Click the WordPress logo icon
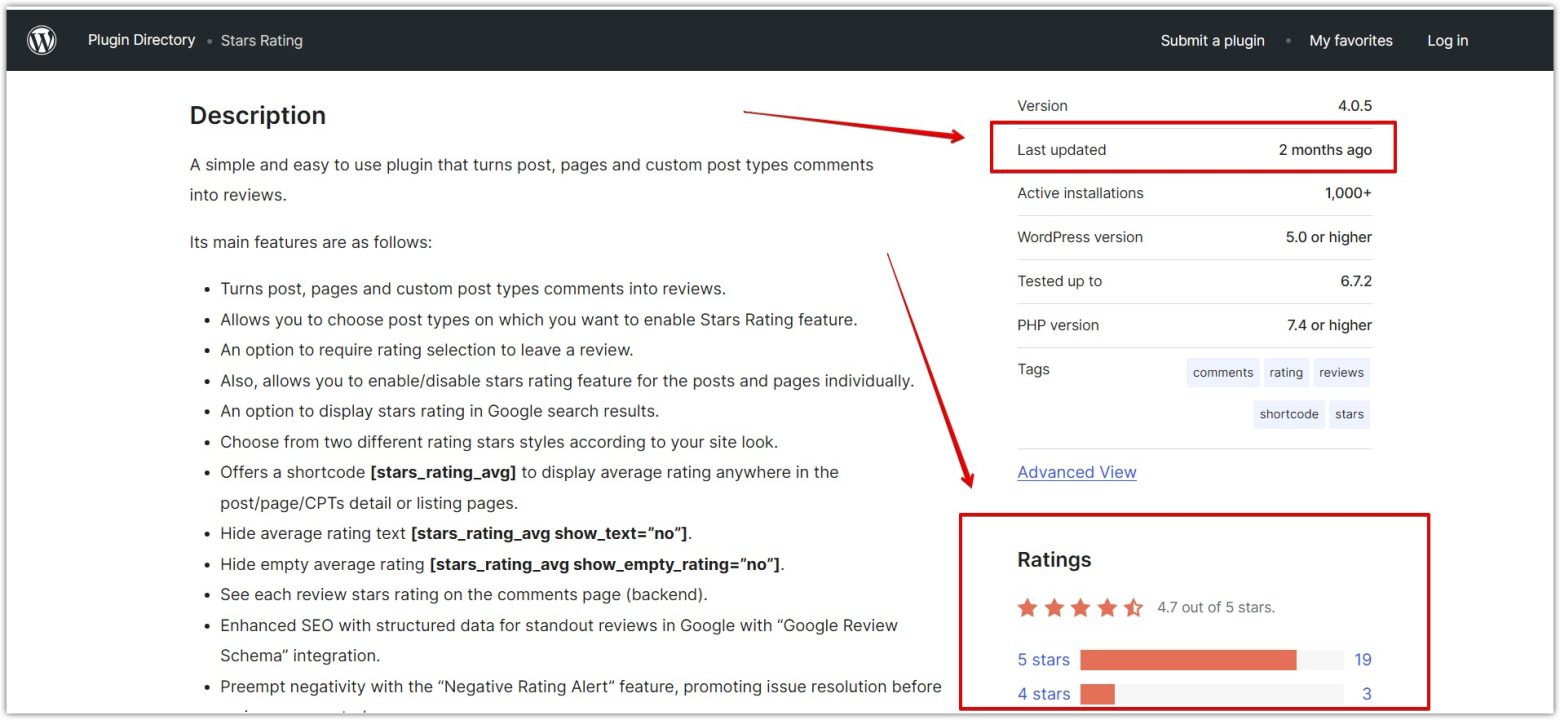Screen dimensions: 1560x720 [42, 40]
